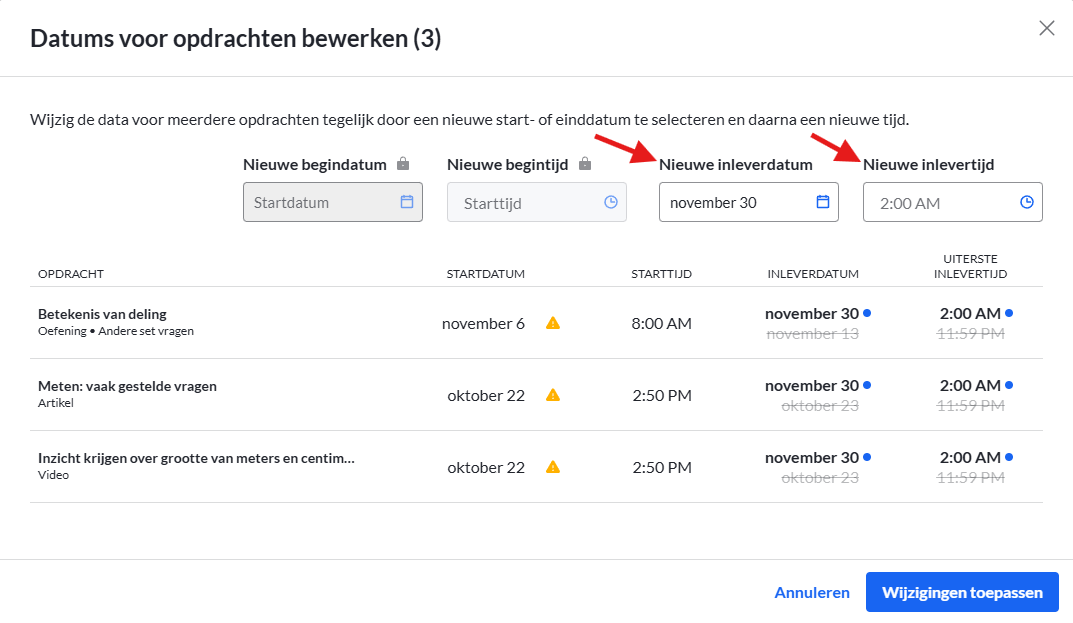1073x623 pixels.
Task: Click the STARTTIJD column header
Action: point(661,274)
